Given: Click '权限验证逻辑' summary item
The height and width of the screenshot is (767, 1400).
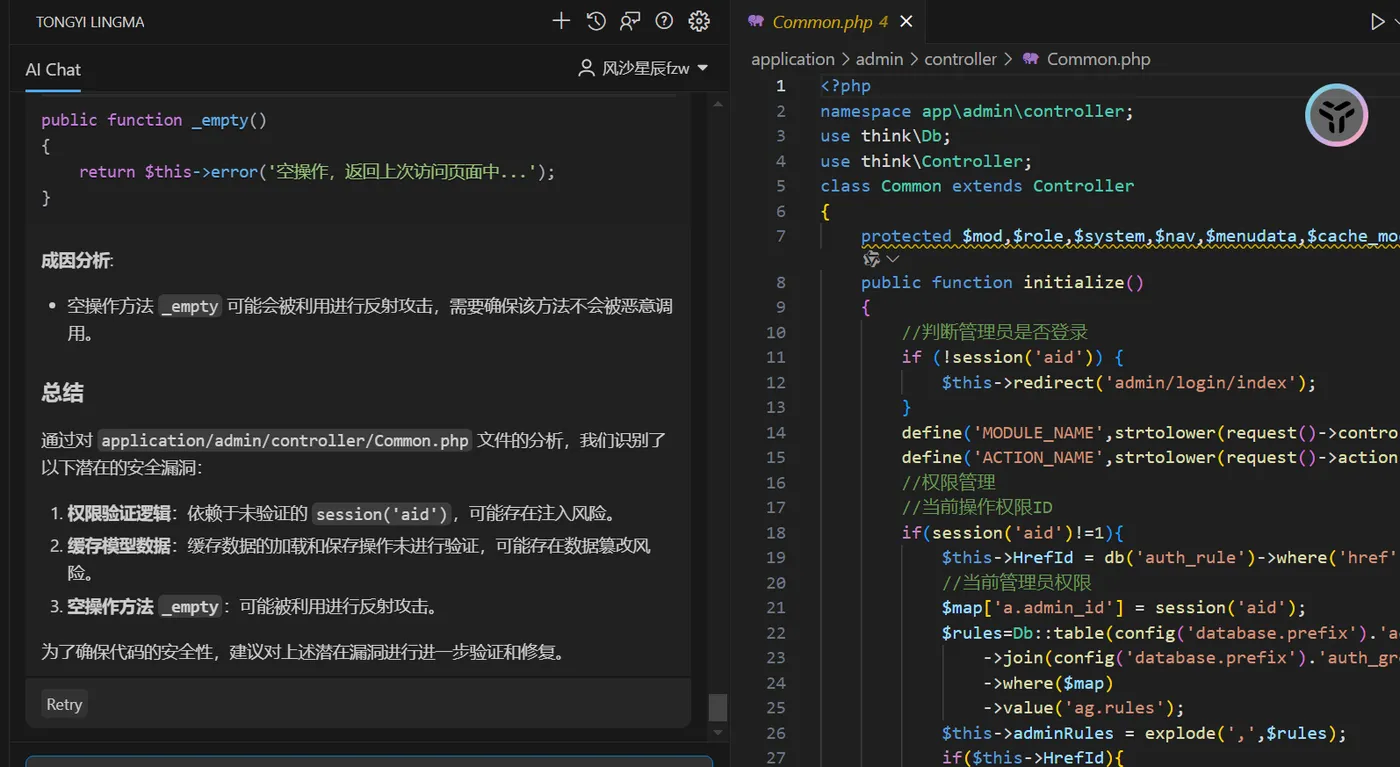Looking at the screenshot, I should point(119,514).
